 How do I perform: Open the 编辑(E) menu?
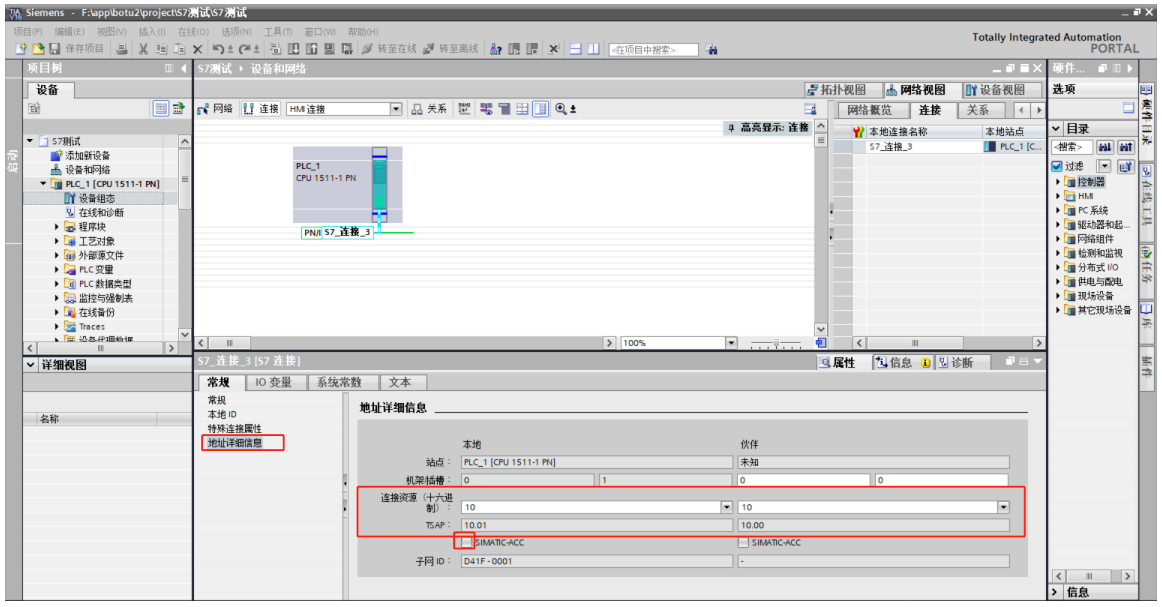70,32
